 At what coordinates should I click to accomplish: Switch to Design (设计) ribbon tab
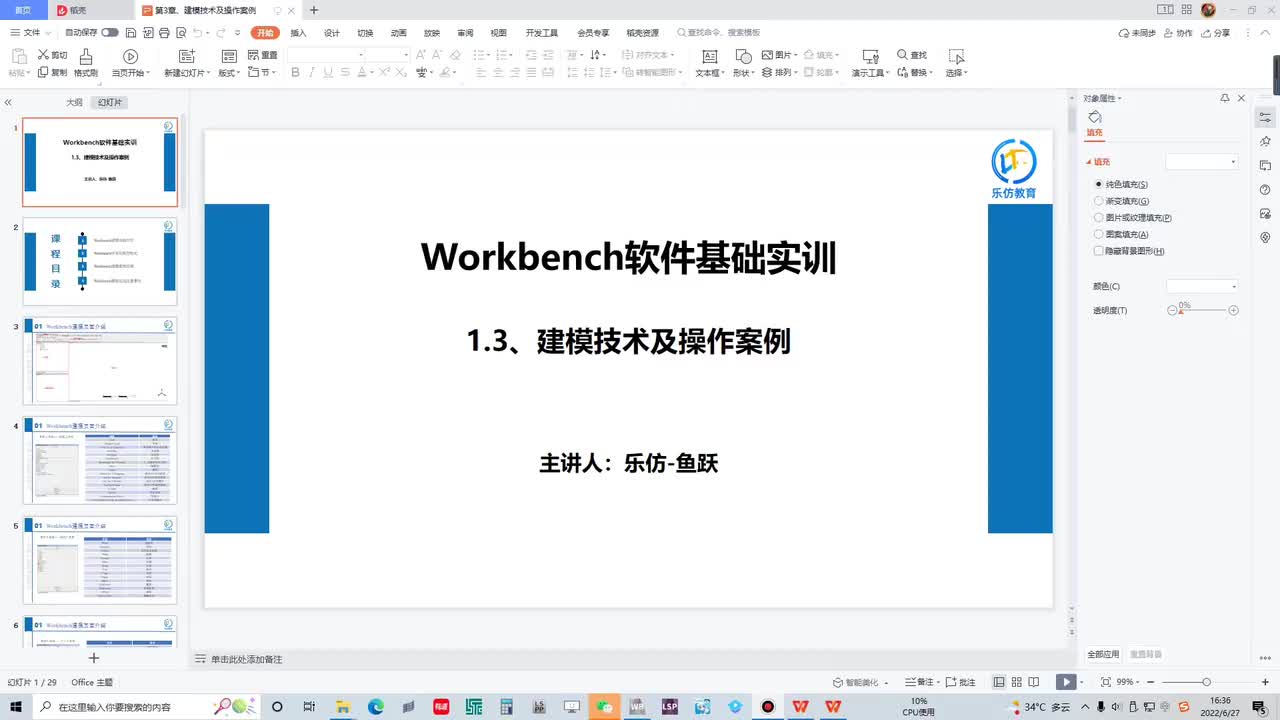pyautogui.click(x=332, y=33)
